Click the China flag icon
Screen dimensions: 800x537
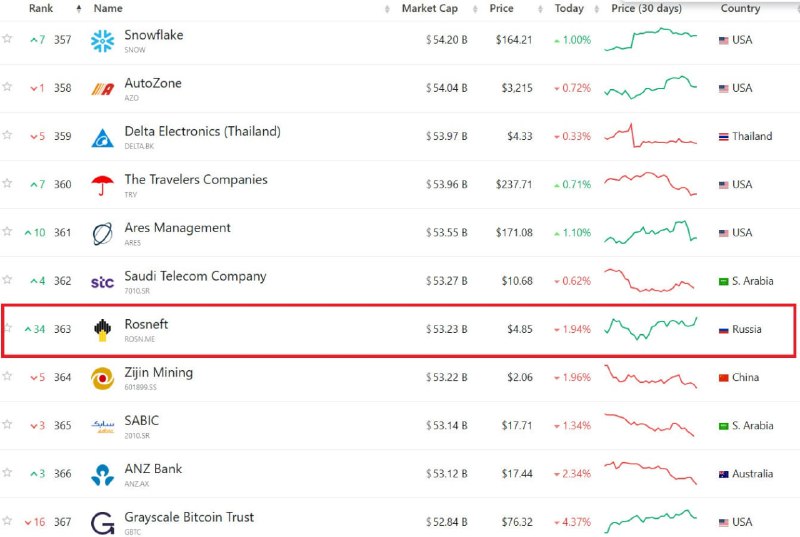coord(723,378)
